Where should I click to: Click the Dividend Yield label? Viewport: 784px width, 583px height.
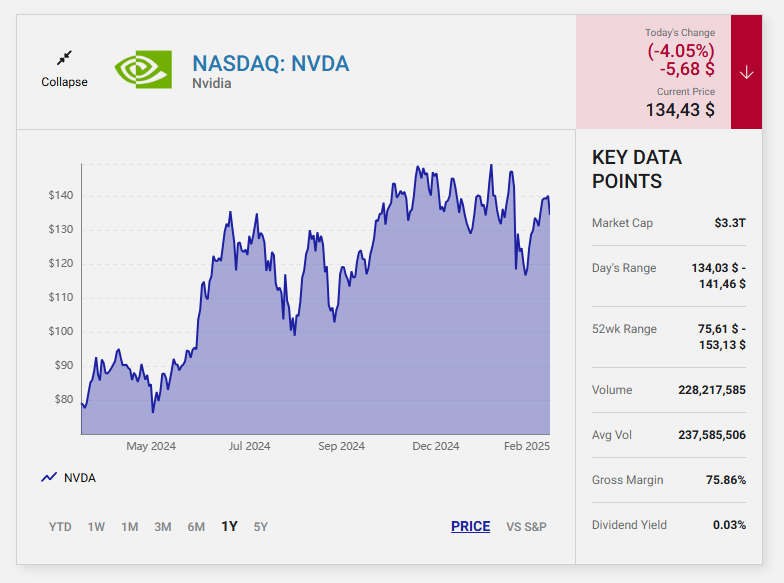[629, 525]
